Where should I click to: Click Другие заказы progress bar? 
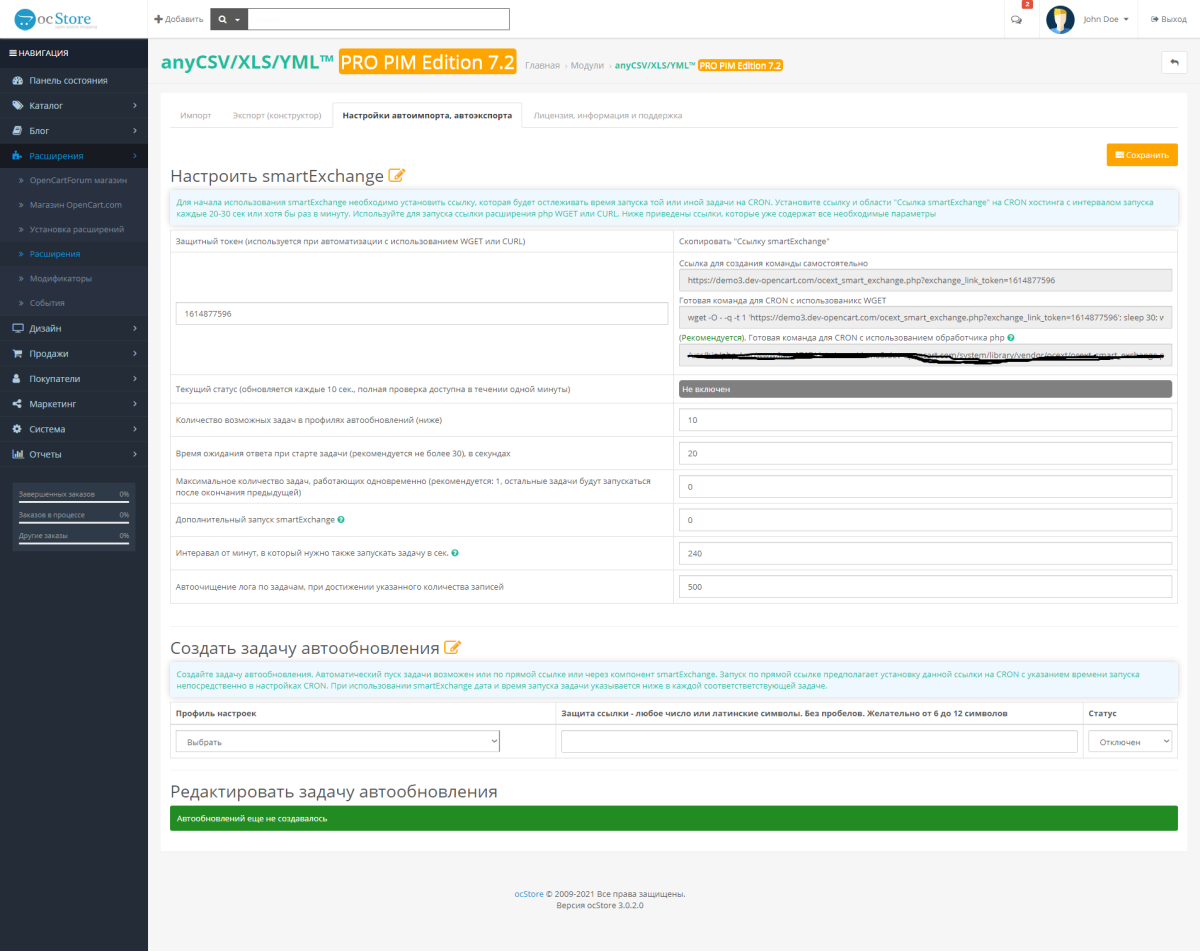coord(74,544)
